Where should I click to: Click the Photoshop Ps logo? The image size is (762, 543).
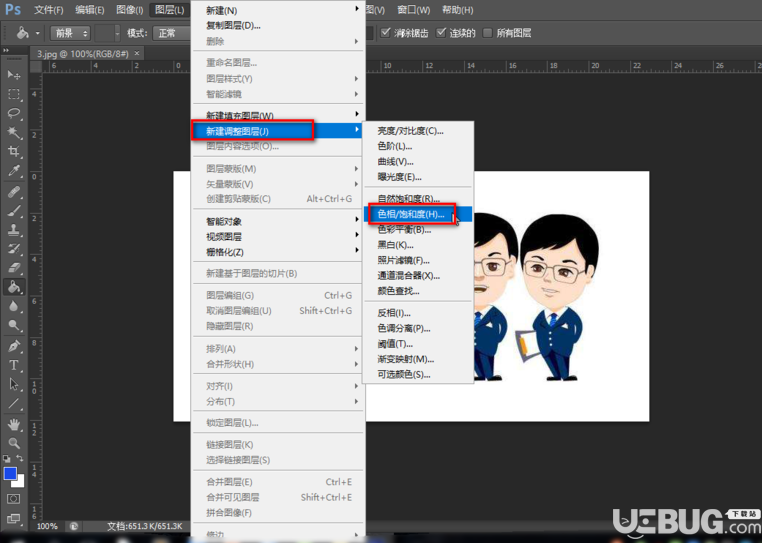point(13,10)
